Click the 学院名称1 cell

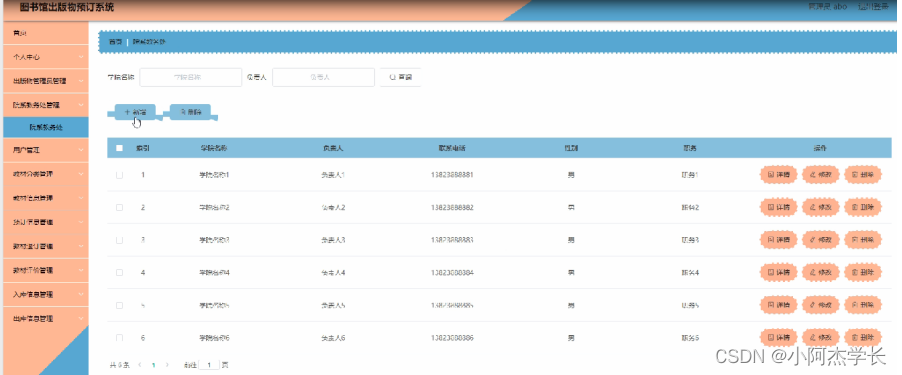pyautogui.click(x=214, y=175)
